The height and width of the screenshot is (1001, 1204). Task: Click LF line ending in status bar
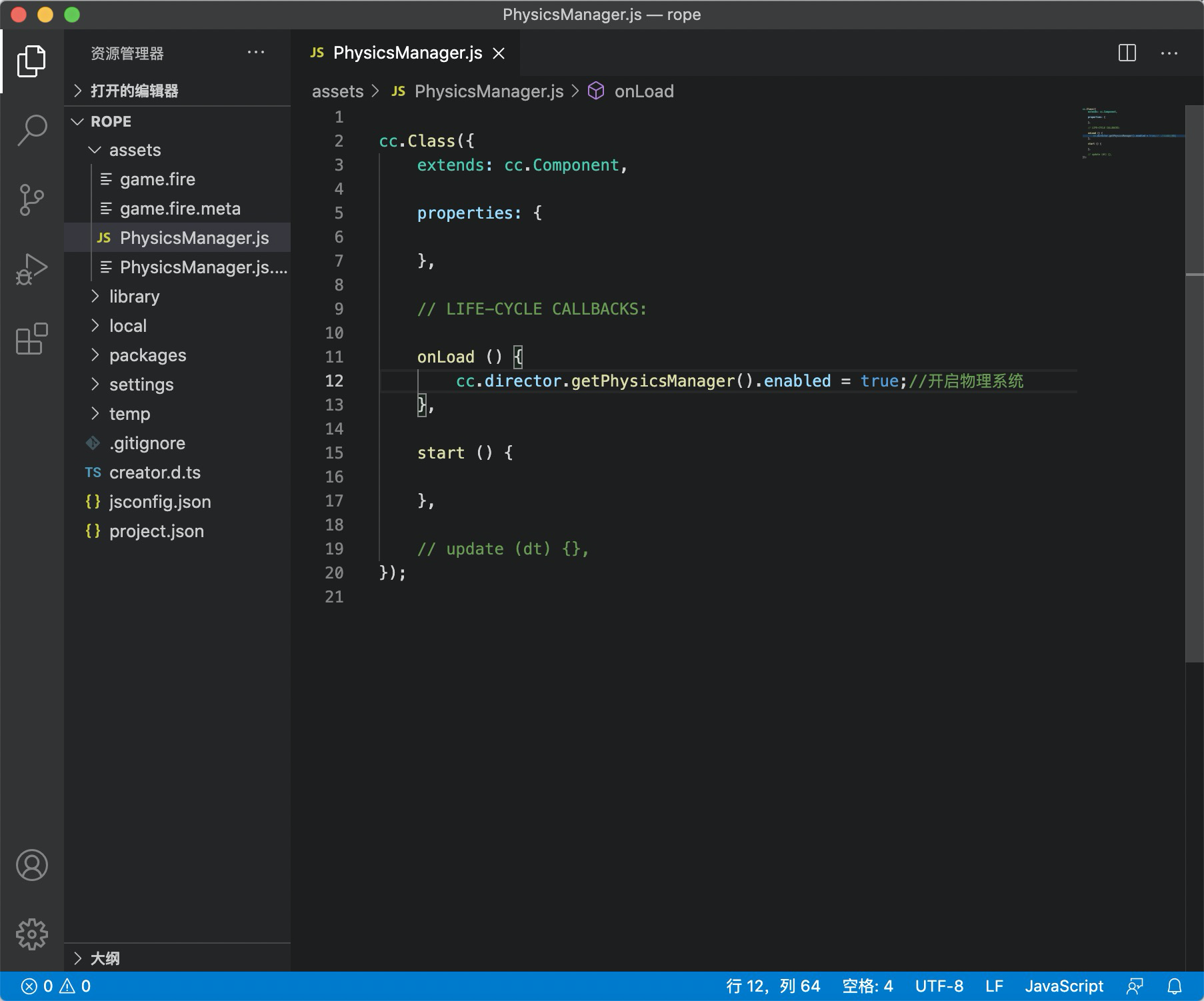pyautogui.click(x=994, y=986)
